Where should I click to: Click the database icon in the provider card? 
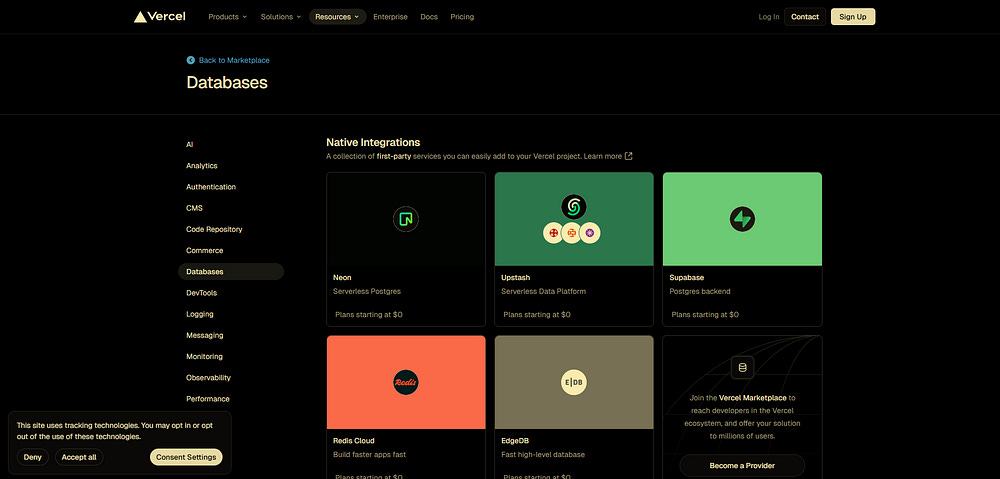pos(742,367)
